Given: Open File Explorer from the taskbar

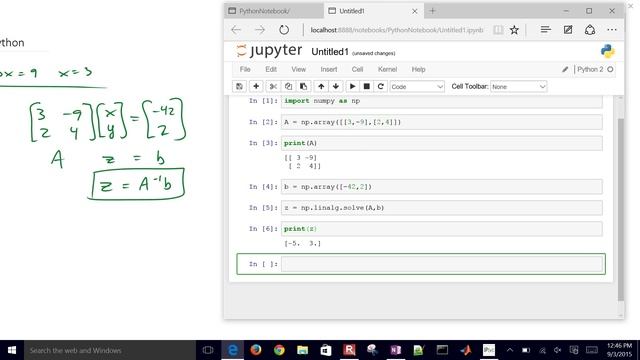Looking at the screenshot, I should click(x=302, y=350).
